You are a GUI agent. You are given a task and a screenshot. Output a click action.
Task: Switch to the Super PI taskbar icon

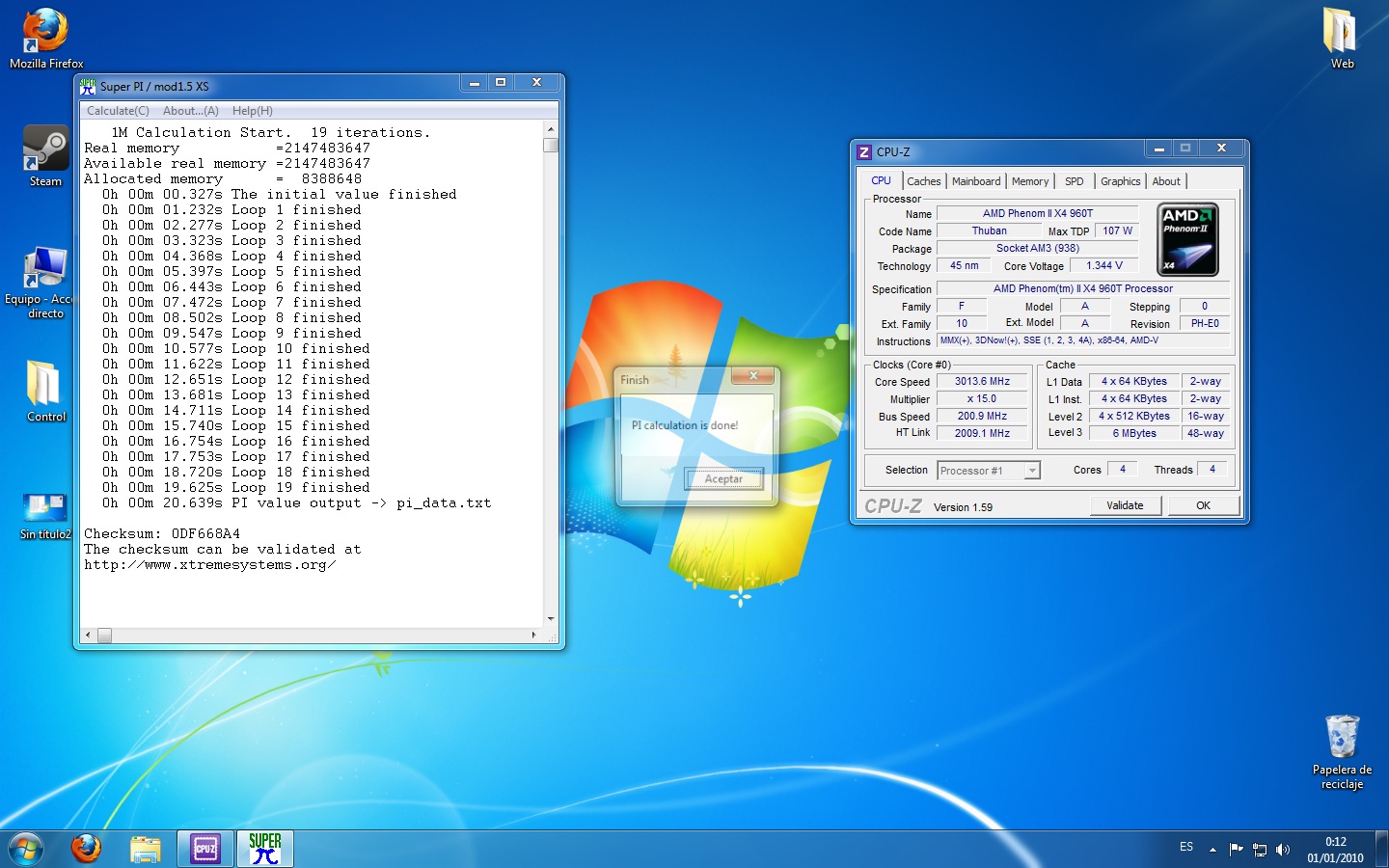[265, 849]
